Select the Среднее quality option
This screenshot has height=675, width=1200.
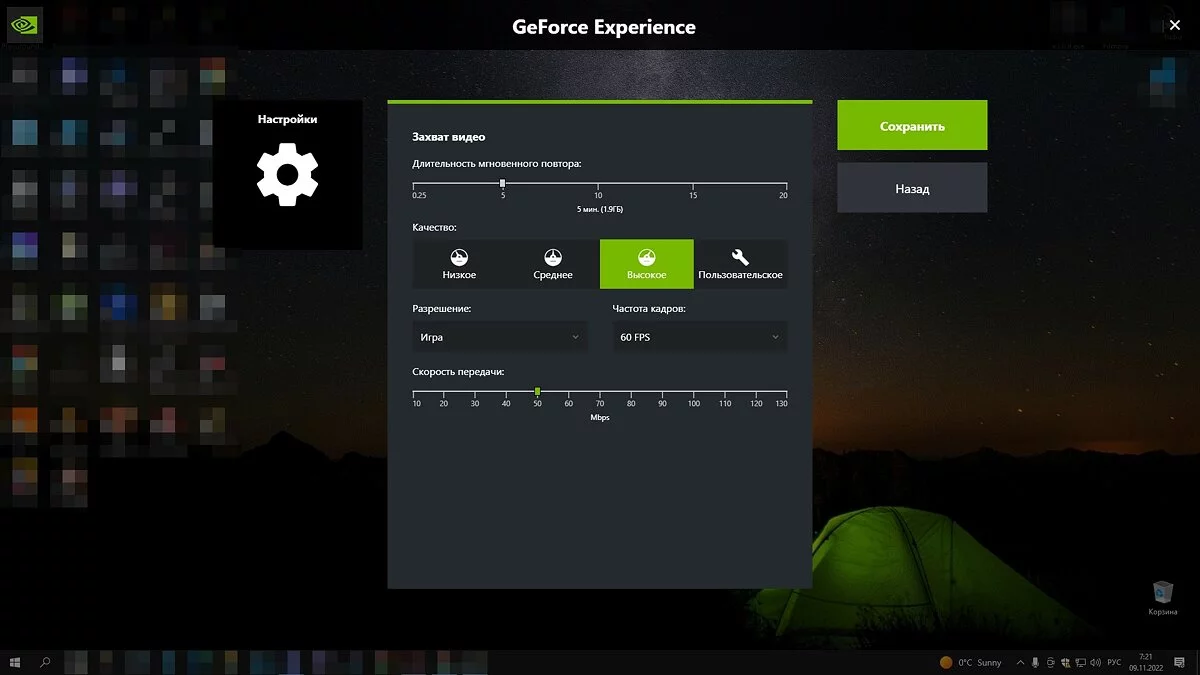[x=553, y=264]
